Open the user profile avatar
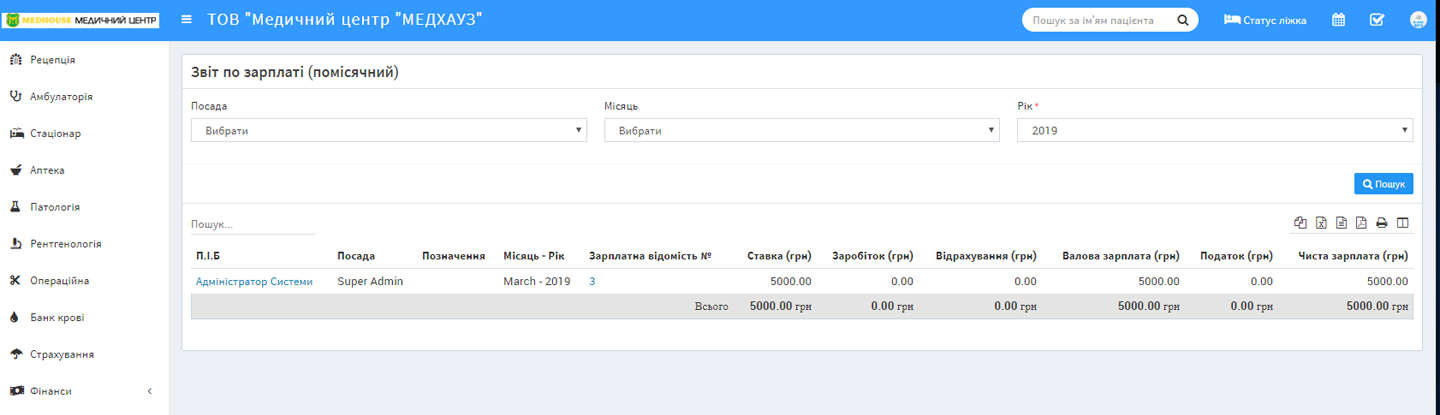The image size is (1440, 415). tap(1418, 20)
